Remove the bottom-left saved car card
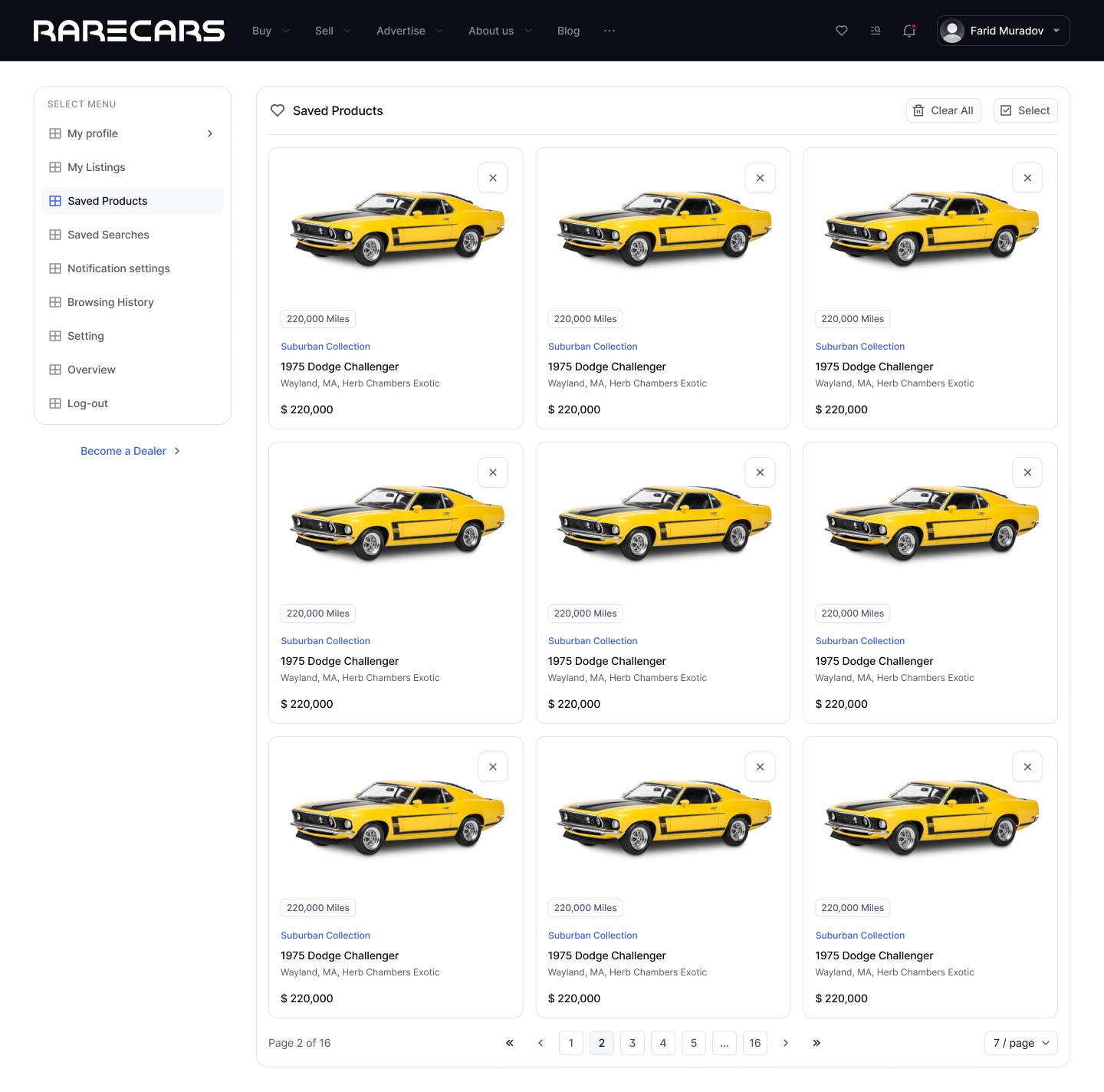 coord(493,767)
